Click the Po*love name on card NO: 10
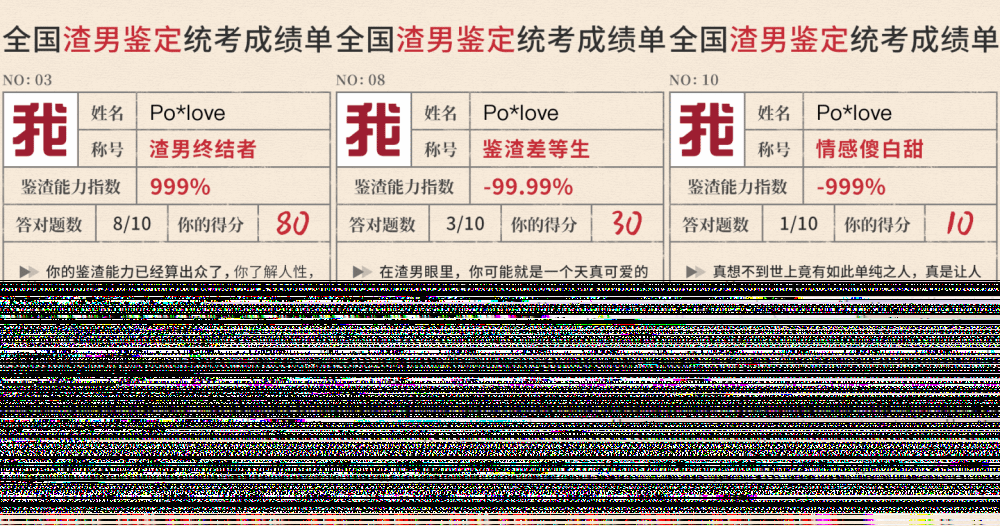The image size is (1000, 526). (854, 113)
